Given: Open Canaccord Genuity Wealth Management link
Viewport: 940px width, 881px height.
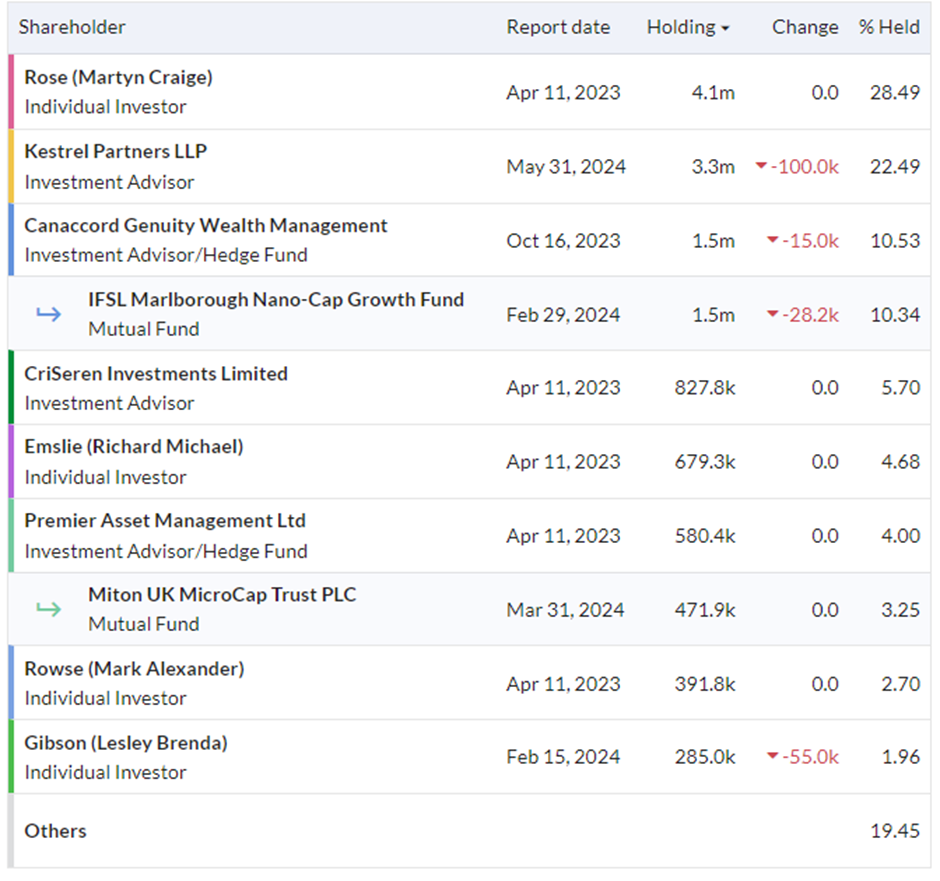Looking at the screenshot, I should pyautogui.click(x=206, y=225).
